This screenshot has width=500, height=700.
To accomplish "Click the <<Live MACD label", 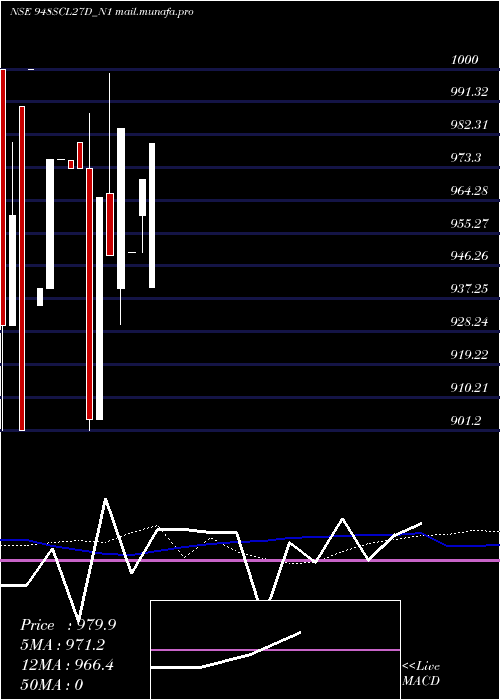I will [421, 674].
